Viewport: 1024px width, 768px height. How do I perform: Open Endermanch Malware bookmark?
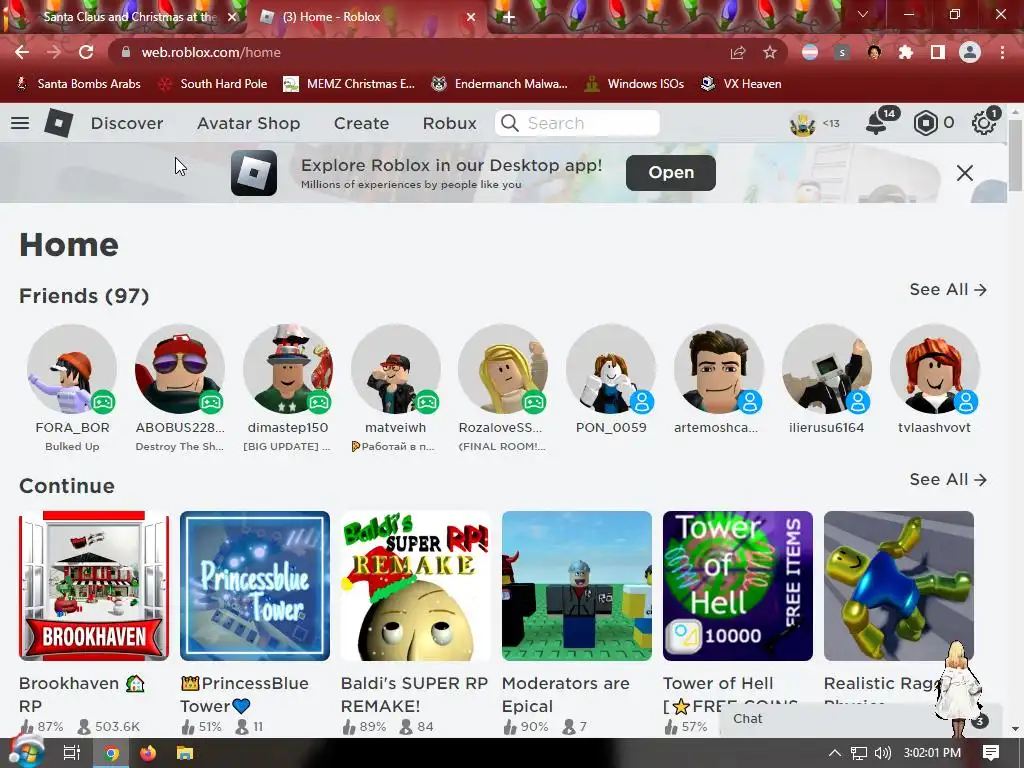tap(500, 84)
